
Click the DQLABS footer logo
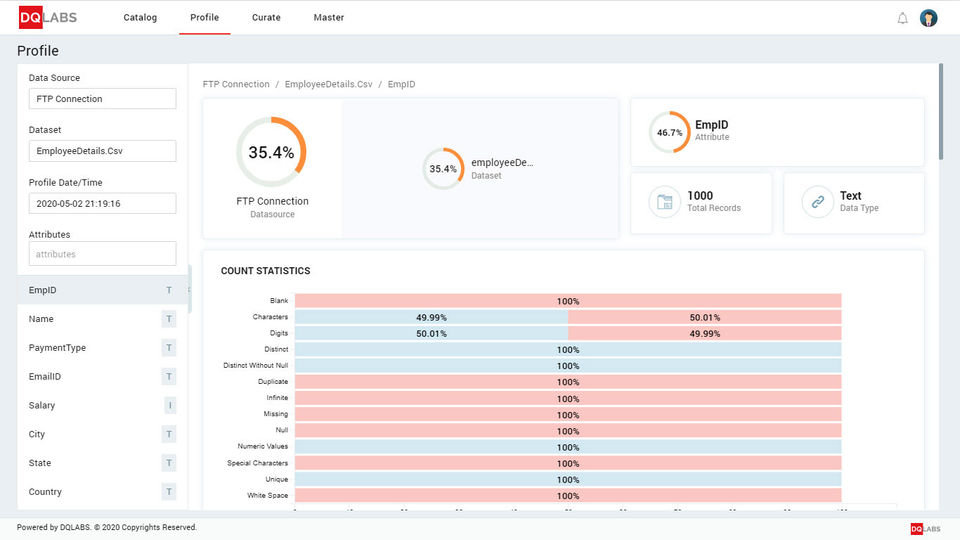pyautogui.click(x=925, y=529)
